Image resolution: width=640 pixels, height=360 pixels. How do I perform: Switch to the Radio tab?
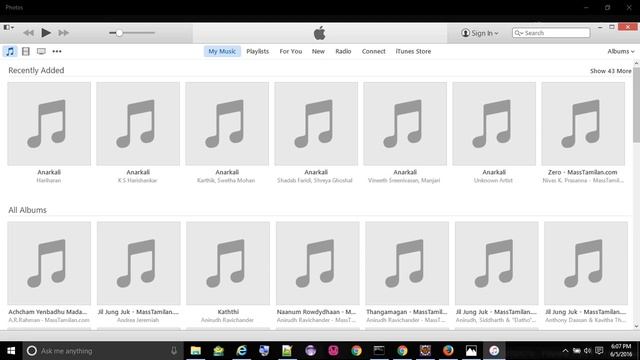coord(343,51)
